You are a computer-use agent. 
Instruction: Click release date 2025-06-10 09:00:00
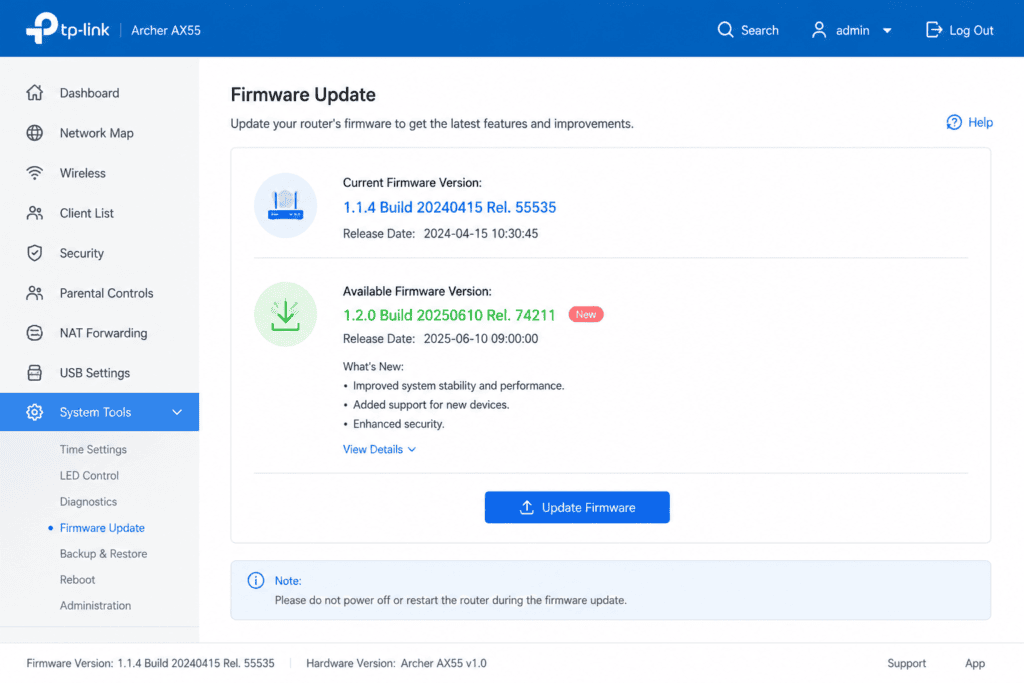coord(481,339)
